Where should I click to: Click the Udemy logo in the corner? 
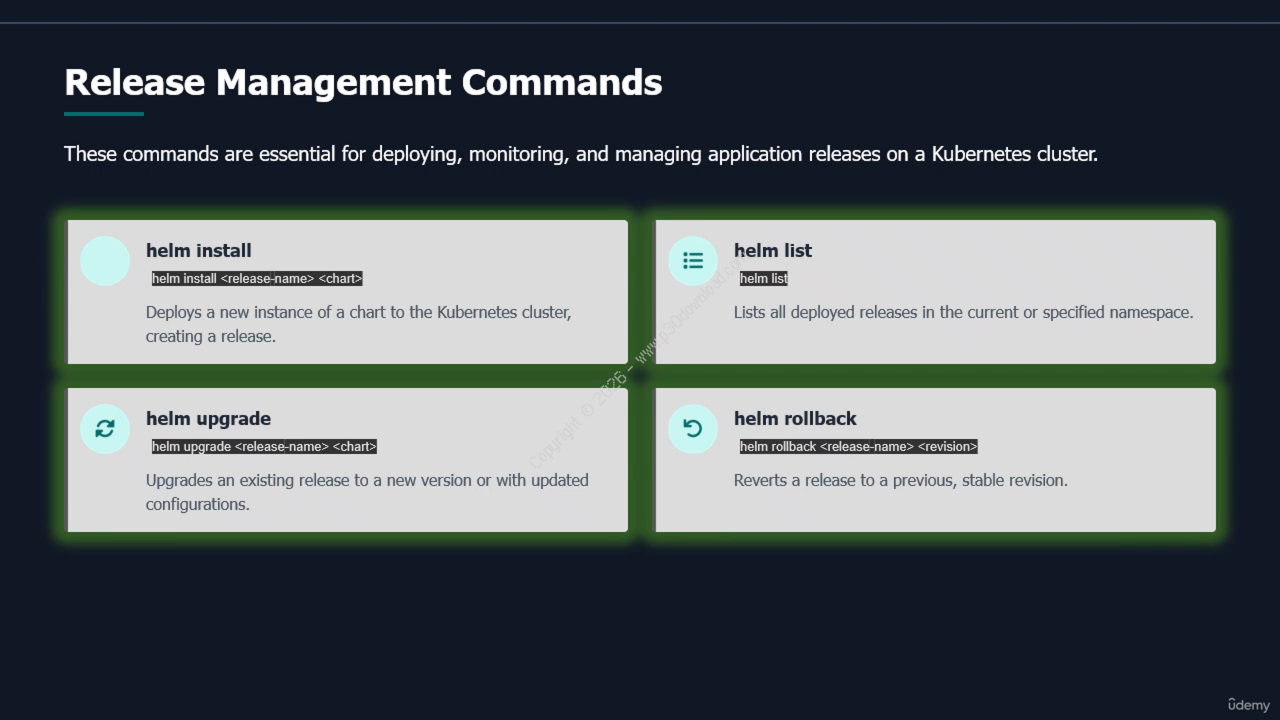(x=1248, y=704)
